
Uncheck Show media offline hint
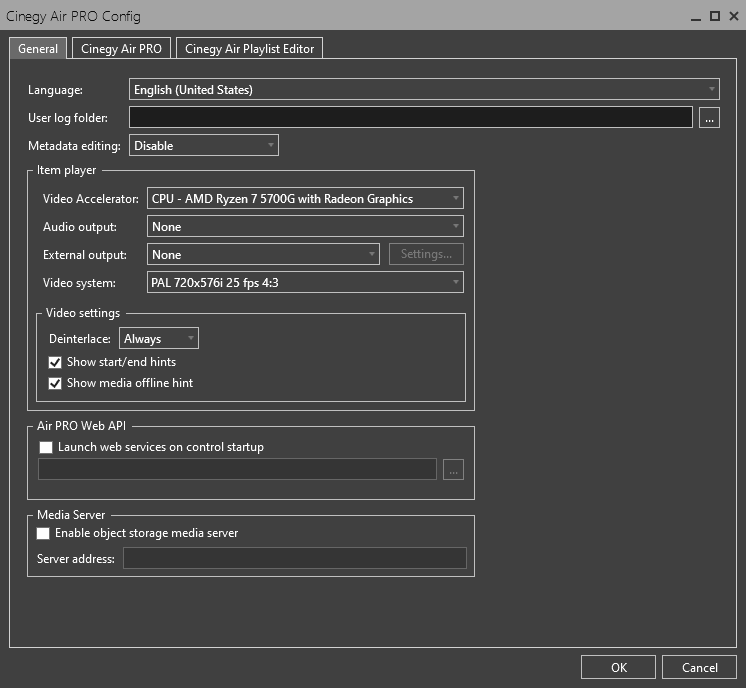point(55,383)
